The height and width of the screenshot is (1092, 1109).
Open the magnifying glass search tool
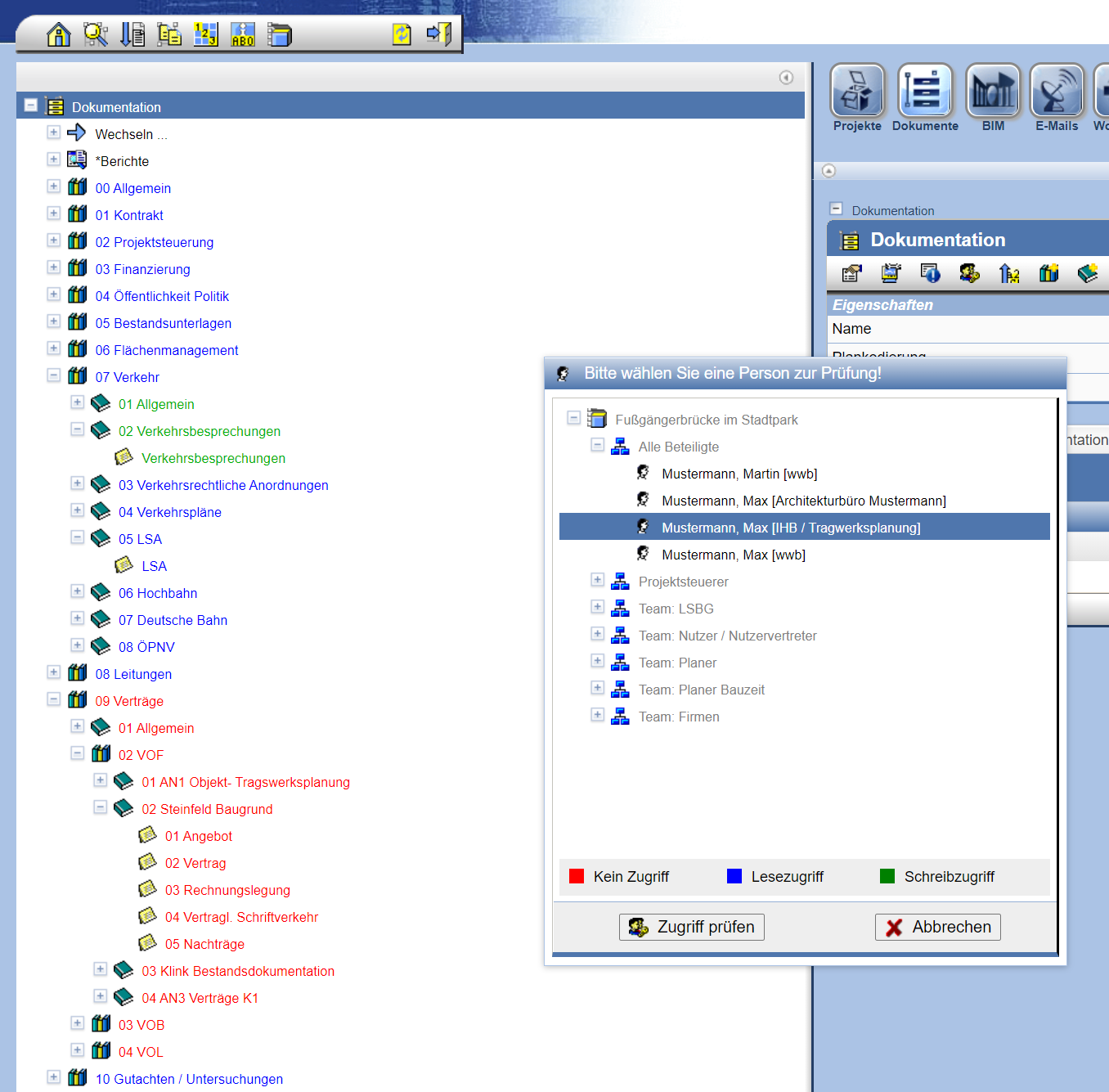pyautogui.click(x=96, y=34)
